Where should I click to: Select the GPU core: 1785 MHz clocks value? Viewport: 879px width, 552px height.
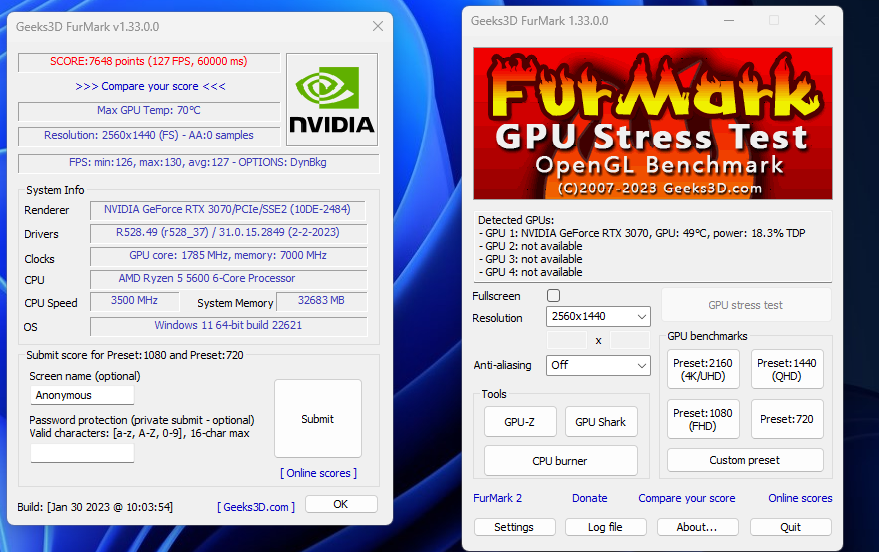pyautogui.click(x=228, y=256)
